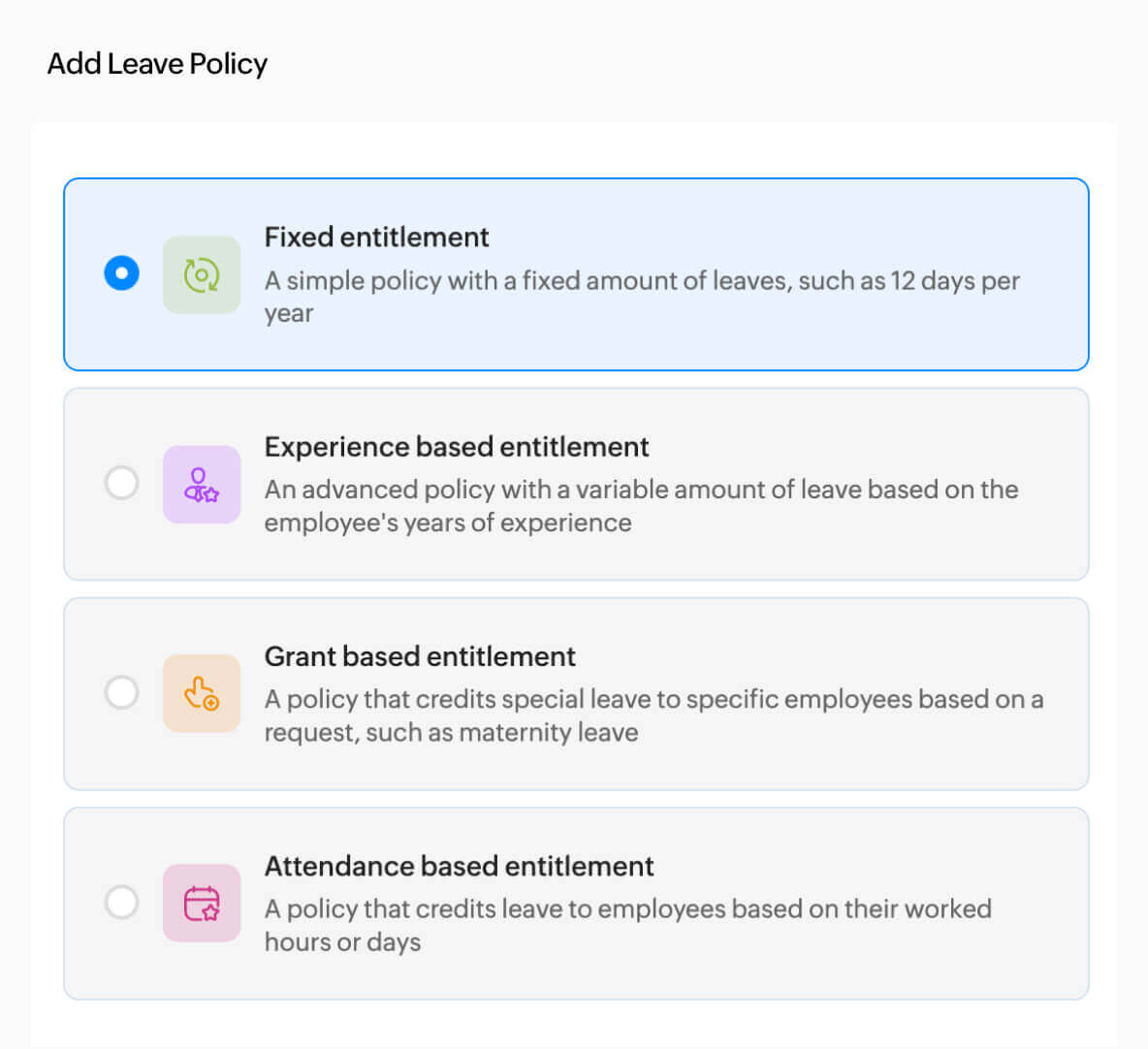Click the Add Leave Policy heading
Viewport: 1148px width, 1049px height.
coord(157,64)
